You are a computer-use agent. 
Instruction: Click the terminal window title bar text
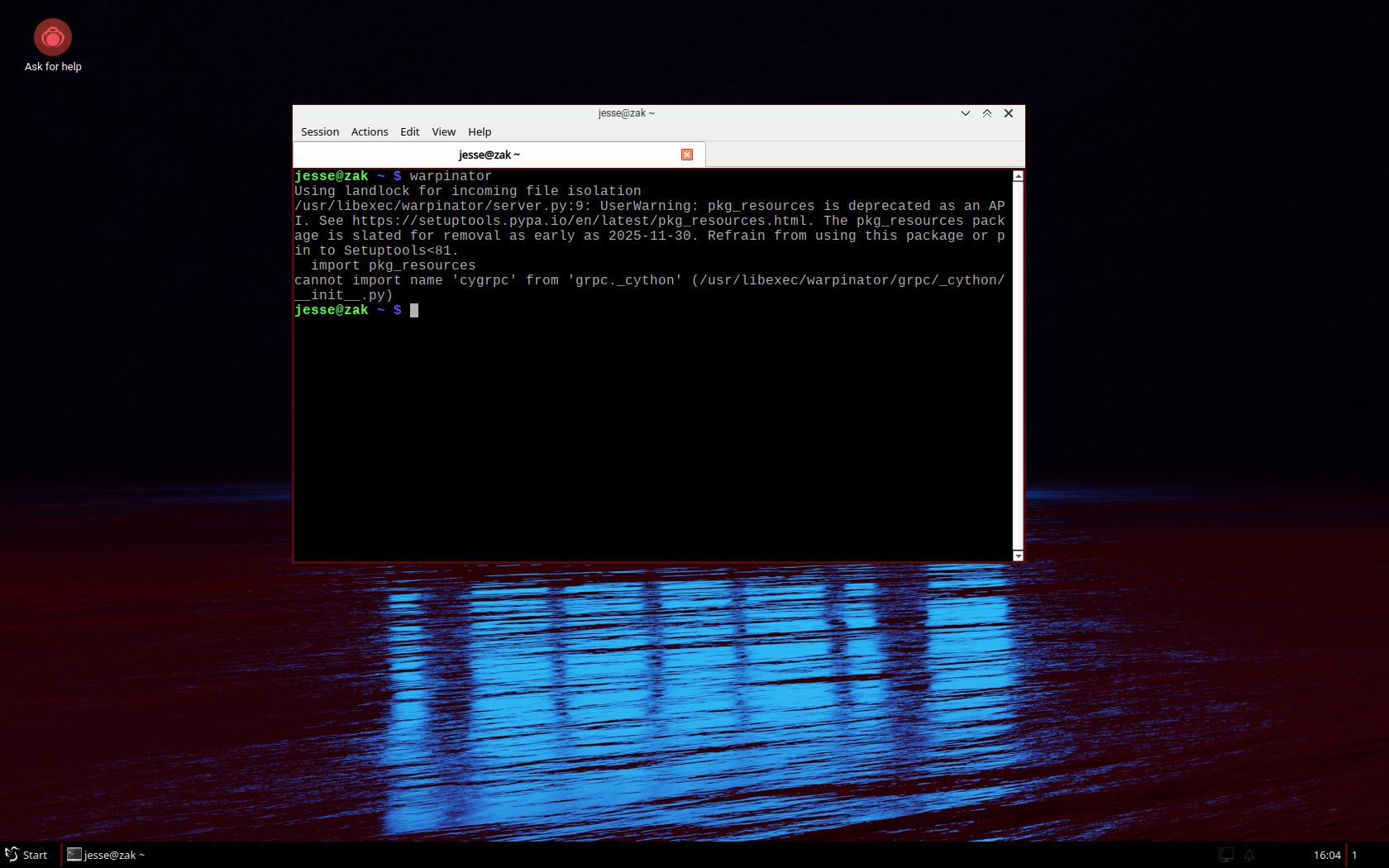tap(627, 113)
